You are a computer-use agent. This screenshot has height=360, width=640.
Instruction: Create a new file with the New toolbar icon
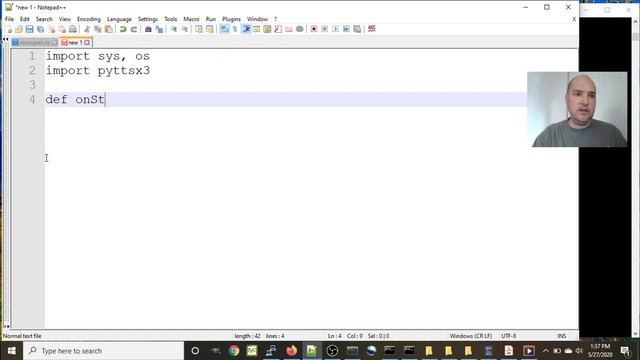(8, 29)
